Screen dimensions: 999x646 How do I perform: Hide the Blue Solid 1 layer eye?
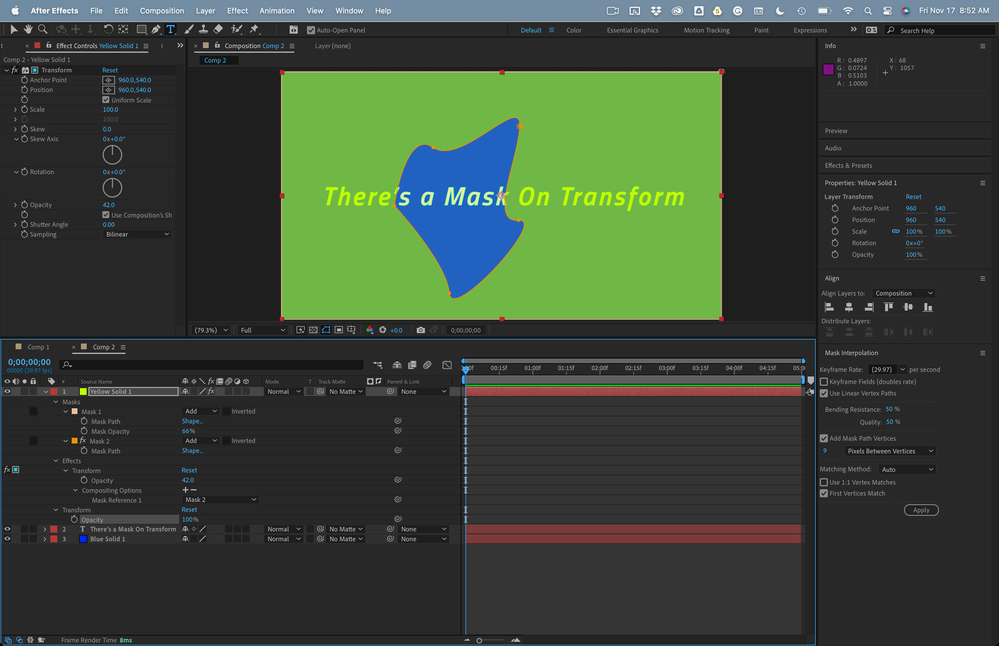tap(7, 539)
